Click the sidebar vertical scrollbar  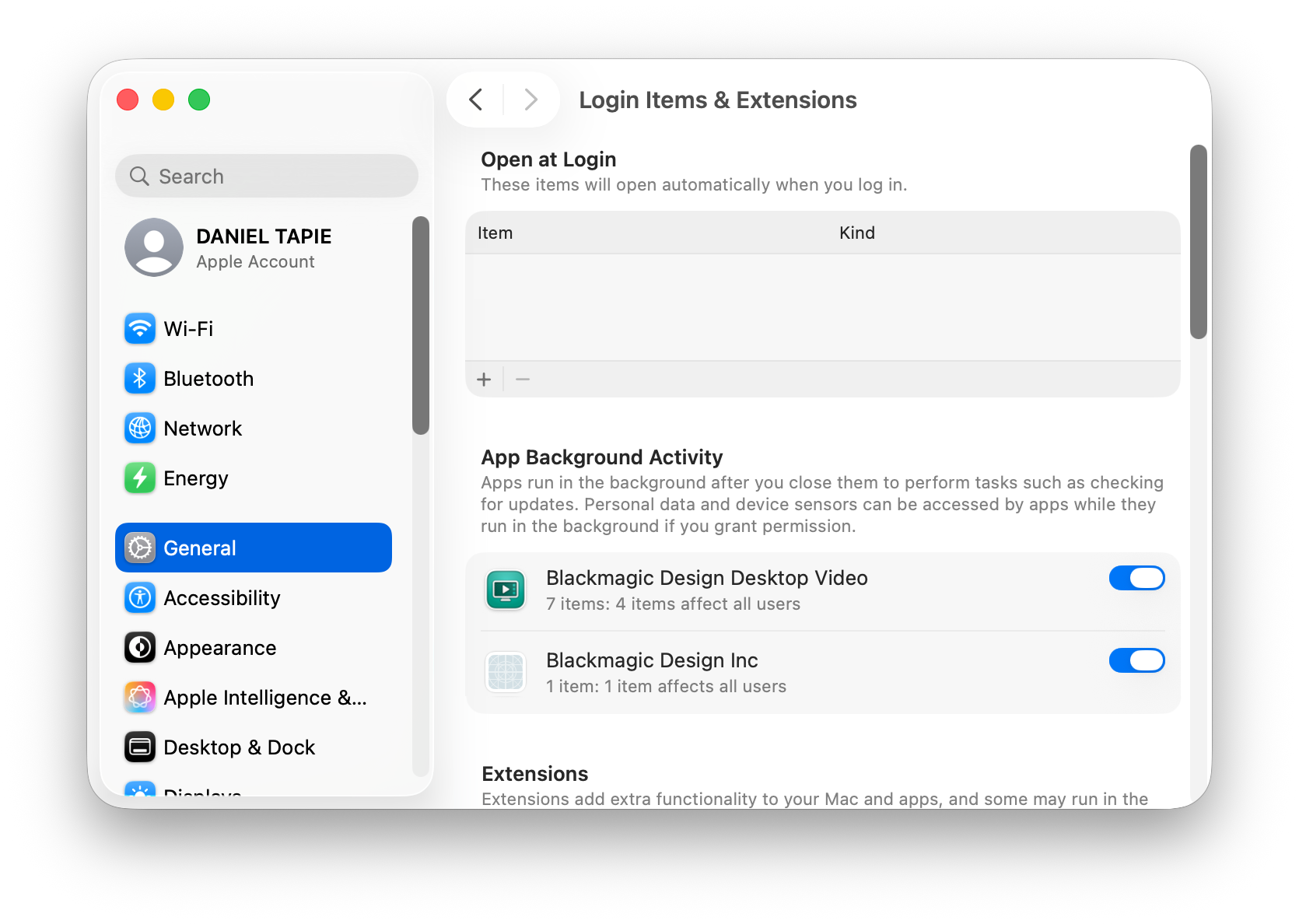[421, 325]
